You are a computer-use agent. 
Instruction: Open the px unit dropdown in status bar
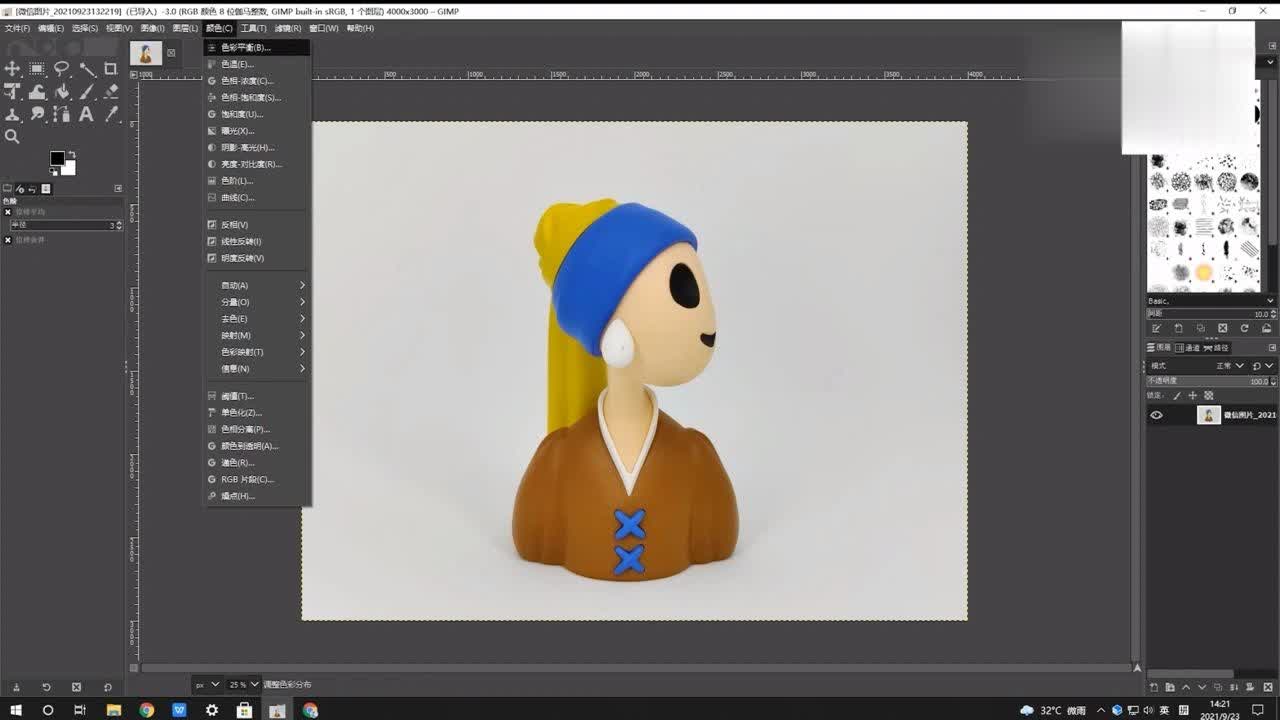coord(207,685)
